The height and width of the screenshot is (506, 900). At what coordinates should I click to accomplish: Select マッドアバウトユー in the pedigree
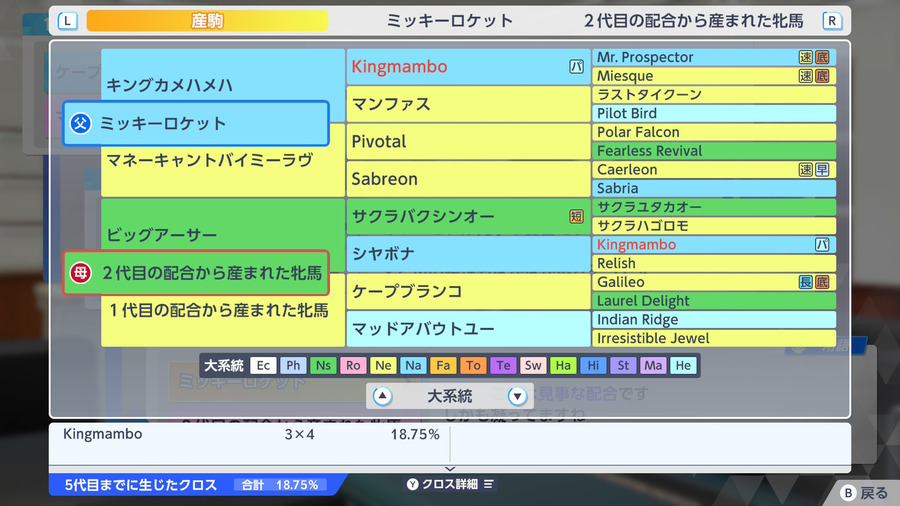click(x=468, y=329)
